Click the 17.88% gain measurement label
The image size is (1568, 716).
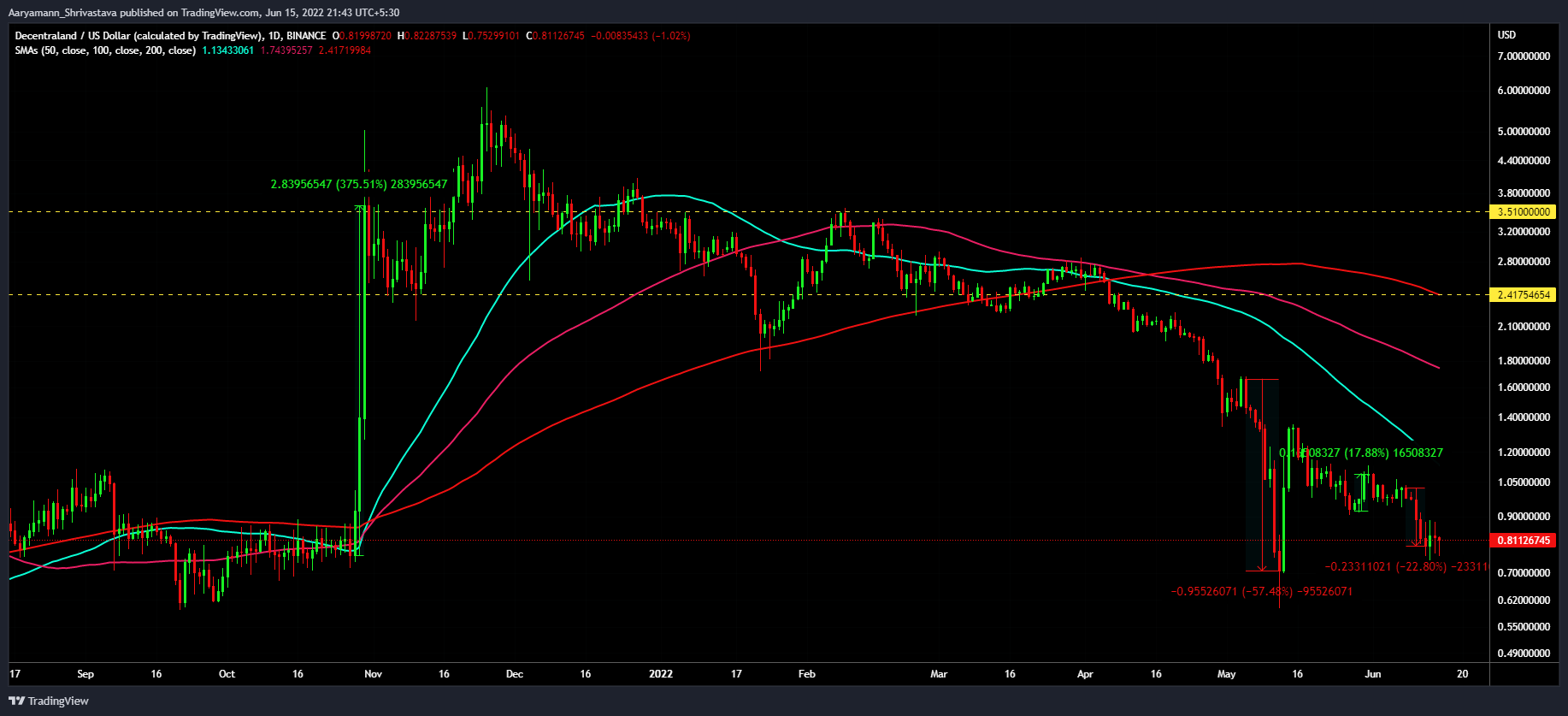1361,453
